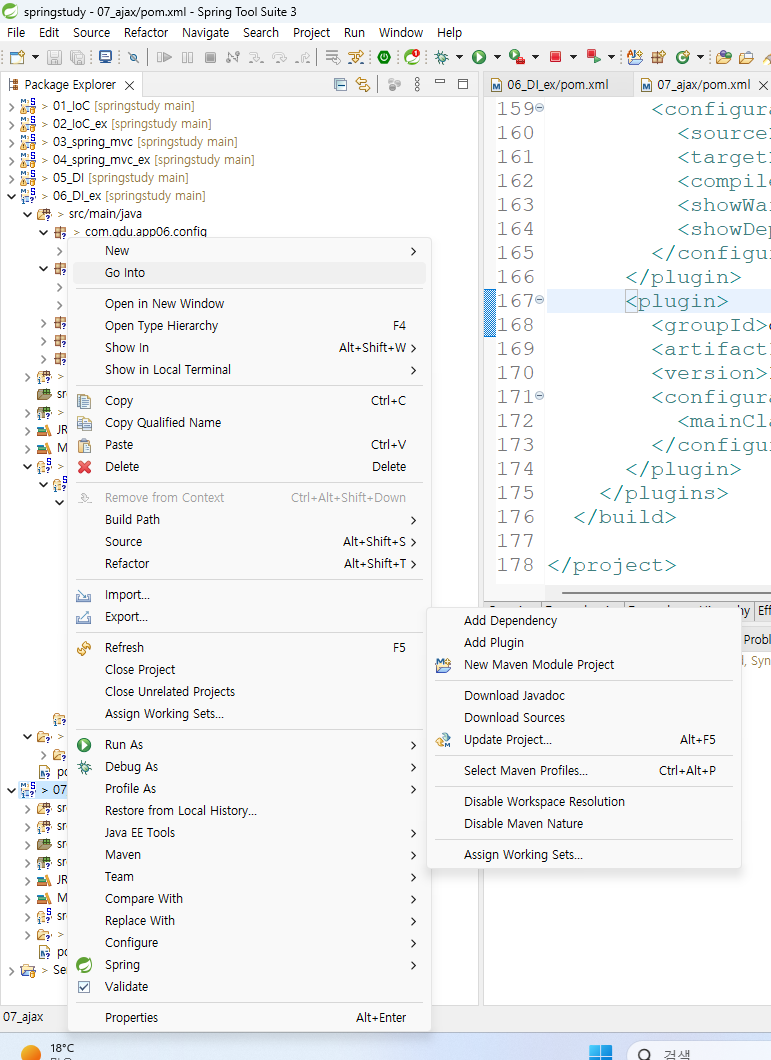The image size is (771, 1060).
Task: Click the green Run play icon in toolbar
Action: [479, 57]
